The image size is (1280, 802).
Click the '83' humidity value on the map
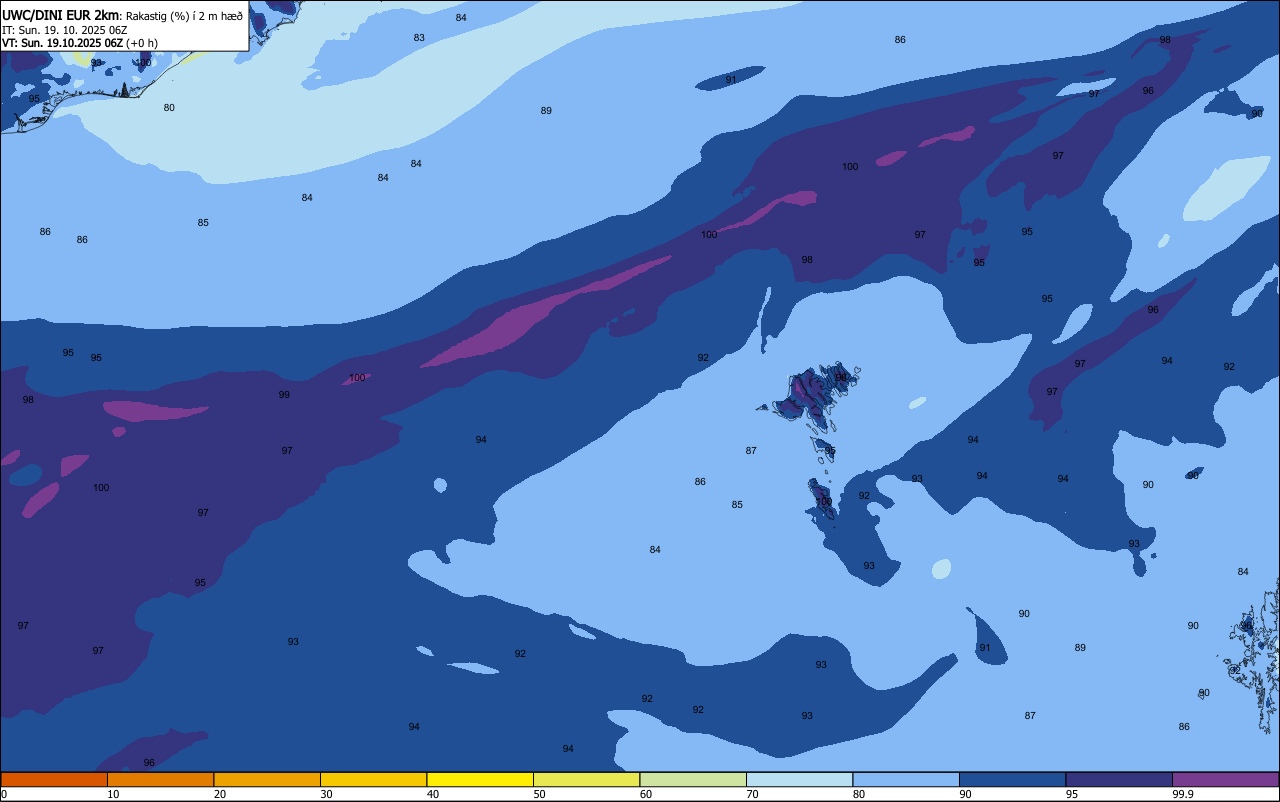pos(419,38)
